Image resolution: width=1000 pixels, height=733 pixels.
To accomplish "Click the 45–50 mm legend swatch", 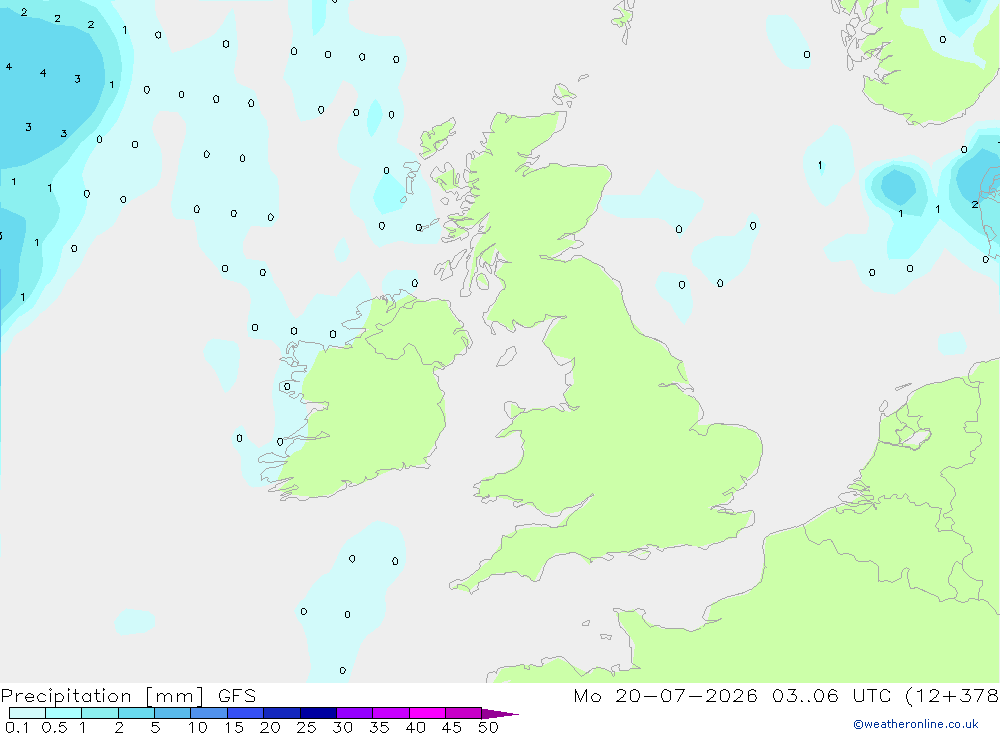I will point(464,713).
